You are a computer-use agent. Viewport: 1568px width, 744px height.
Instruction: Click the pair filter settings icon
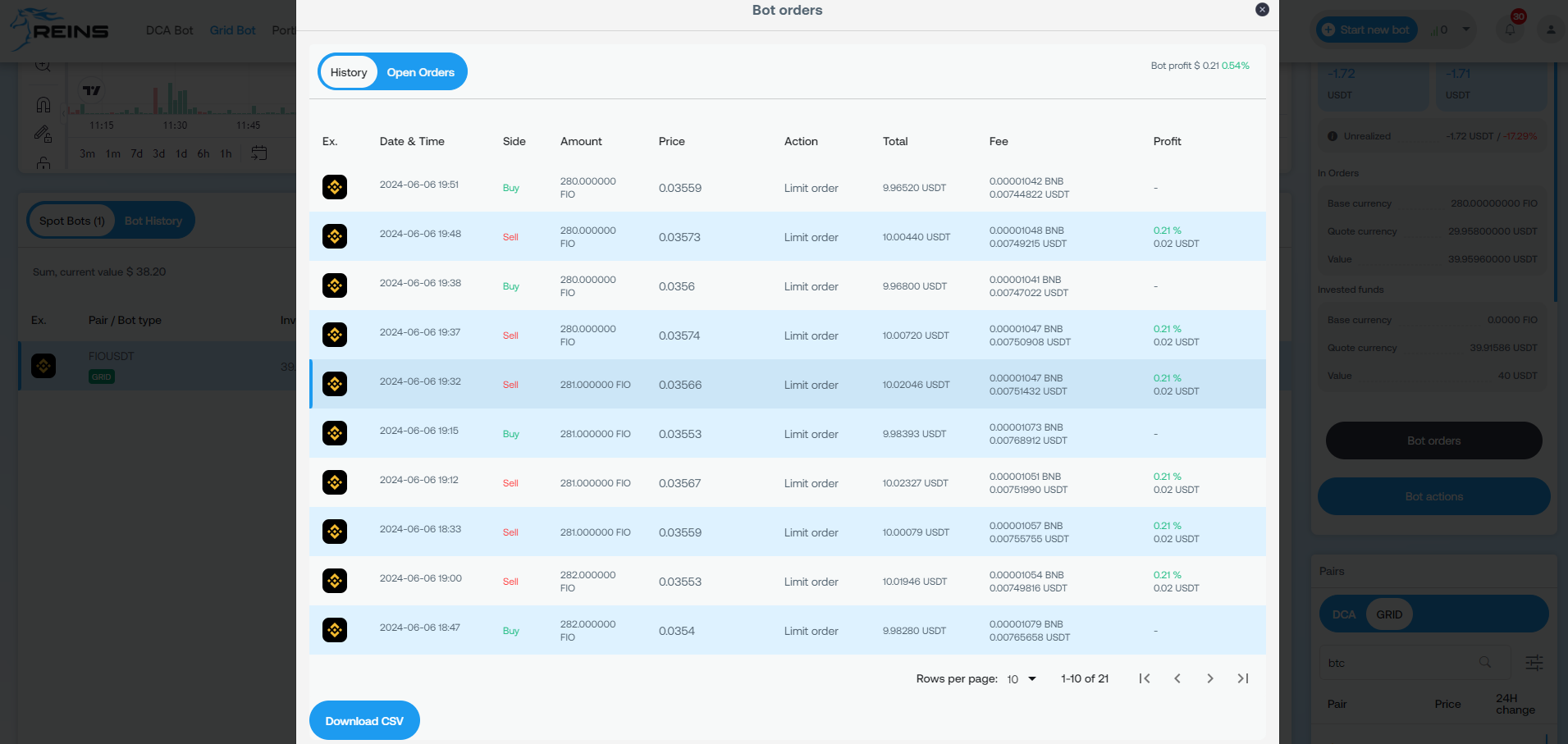(1534, 663)
